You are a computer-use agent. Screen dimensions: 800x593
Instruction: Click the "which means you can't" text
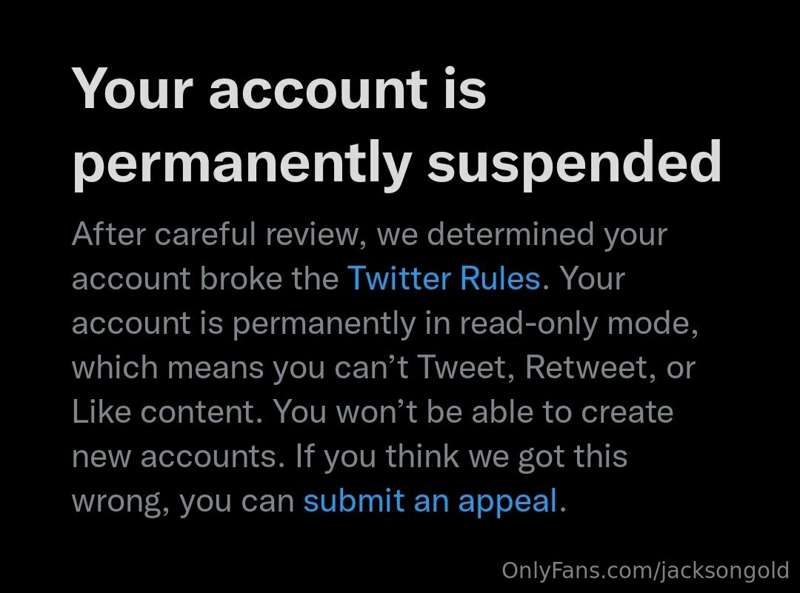(x=257, y=368)
